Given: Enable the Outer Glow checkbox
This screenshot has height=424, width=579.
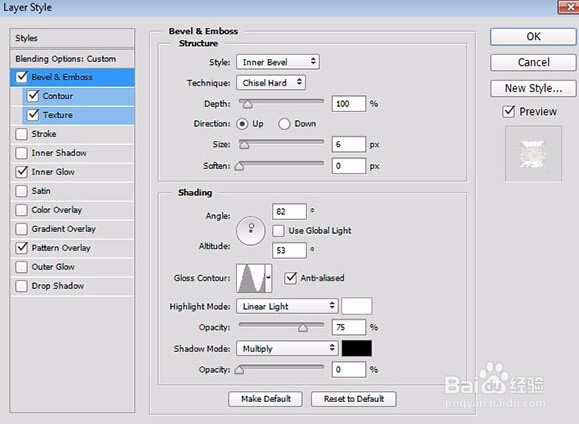Looking at the screenshot, I should click(21, 267).
